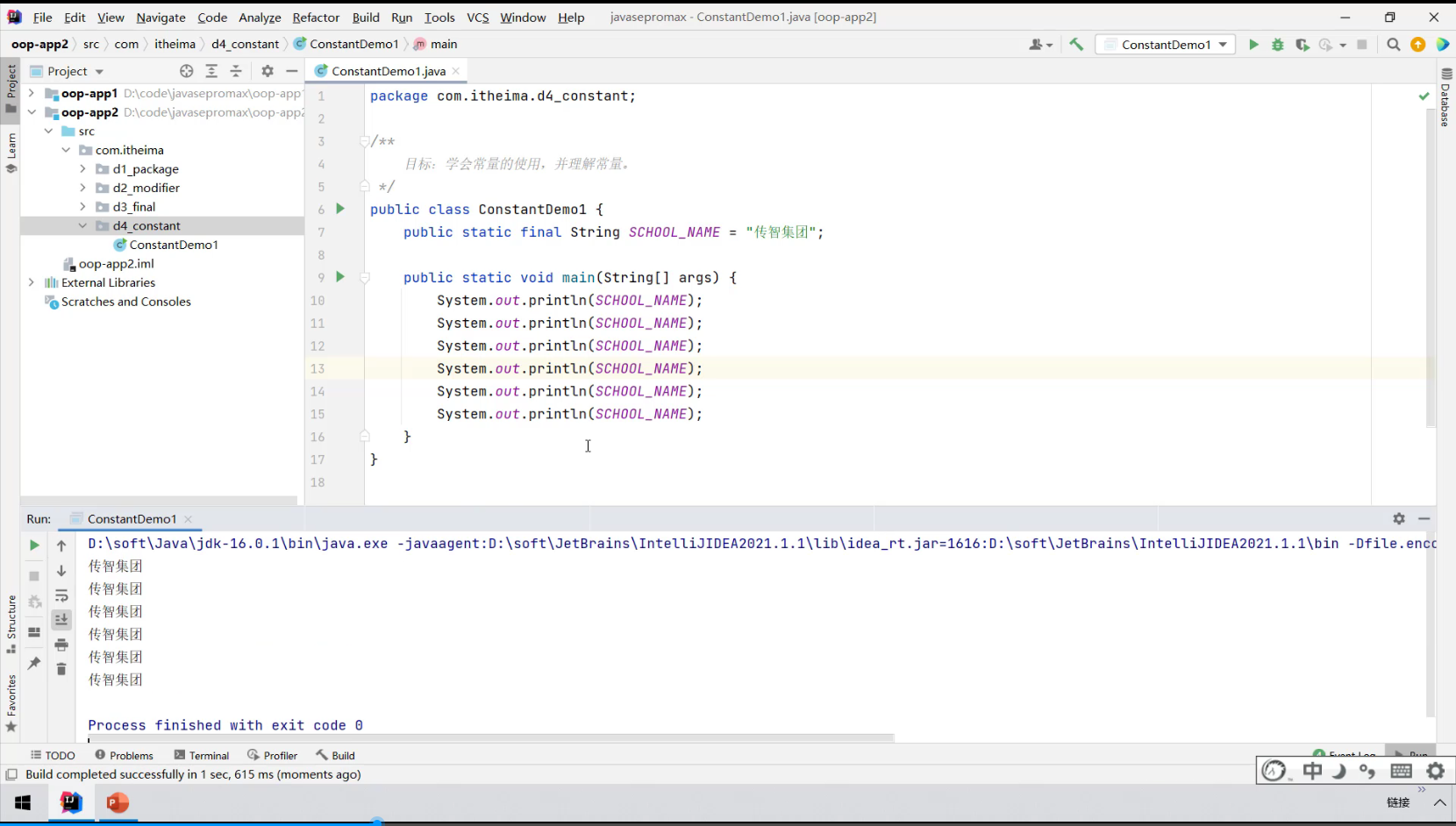Toggle tool window bars in the status bar corner
1456x826 pixels.
point(11,774)
